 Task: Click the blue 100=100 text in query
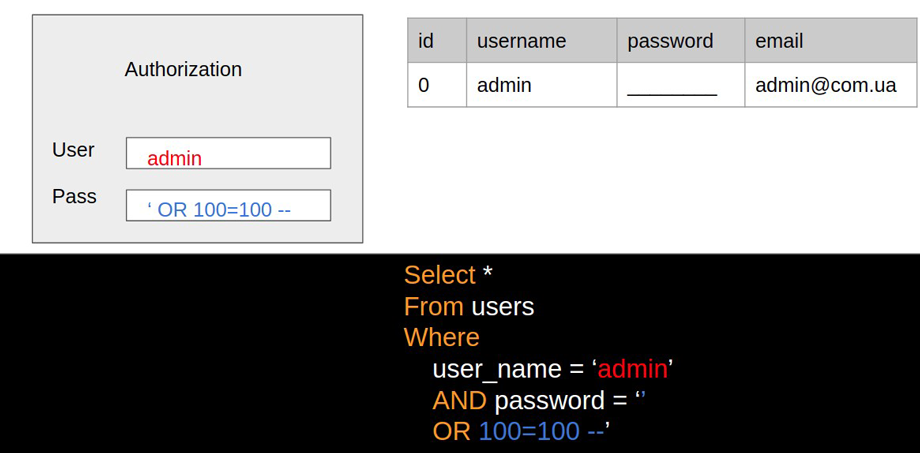coord(529,431)
